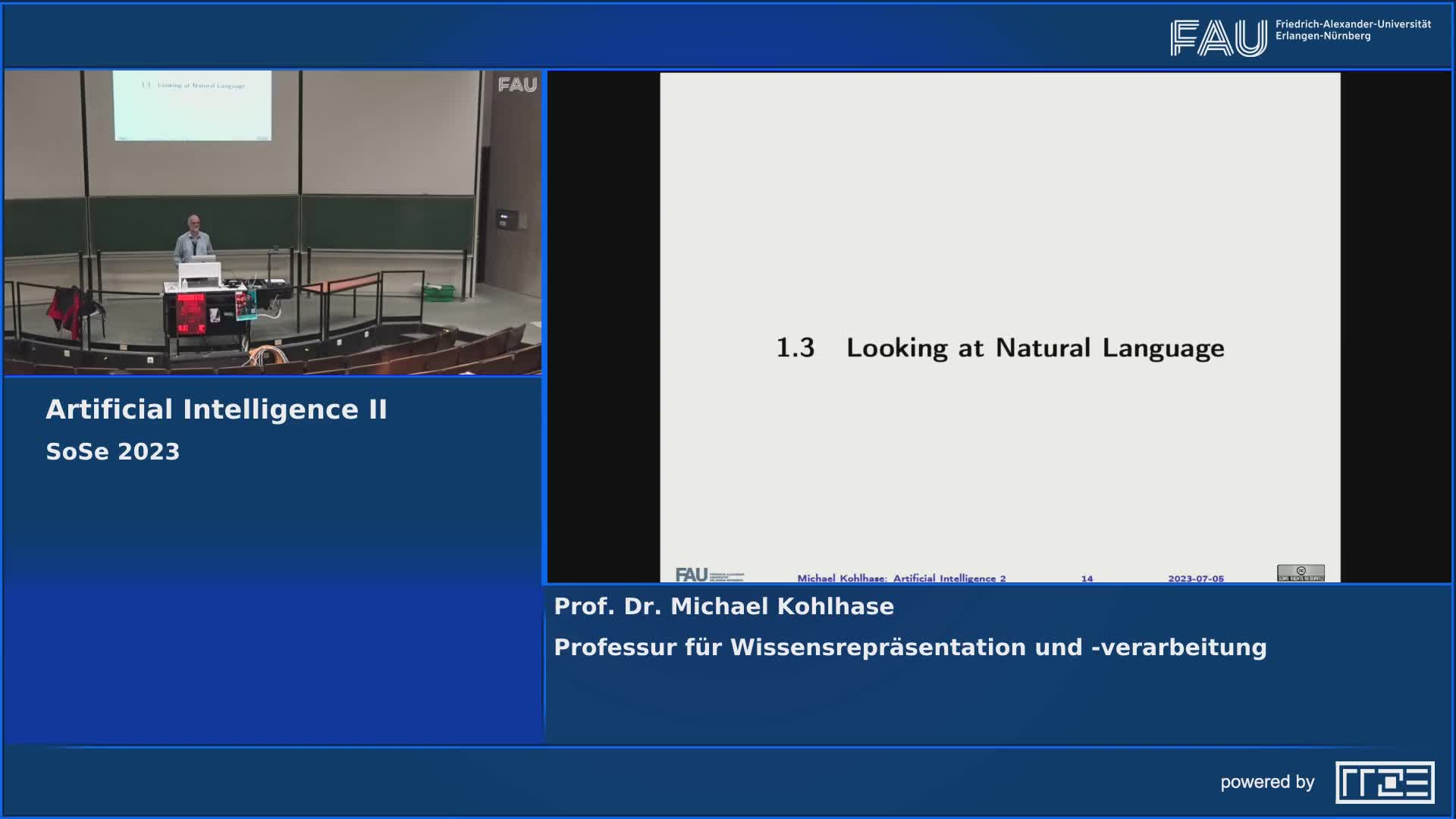Click the 'powered by' text
Viewport: 1456px width, 819px height.
[1266, 783]
